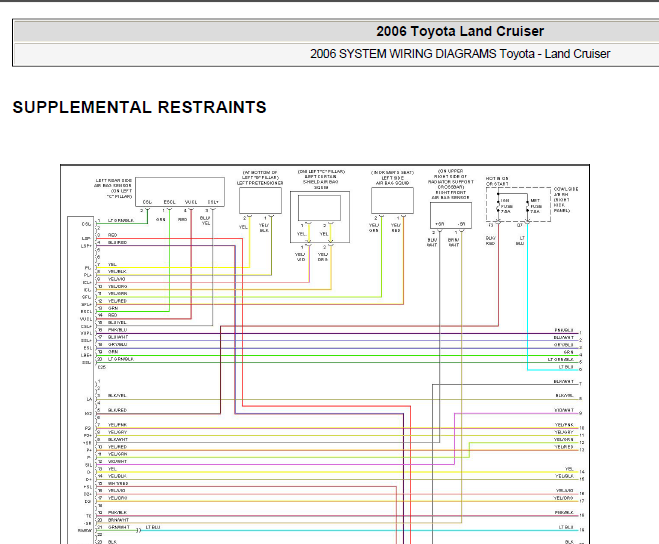Viewport: 659px width, 544px height.
Task: Click the F3 connector label below IGN fuse
Action: [490, 225]
